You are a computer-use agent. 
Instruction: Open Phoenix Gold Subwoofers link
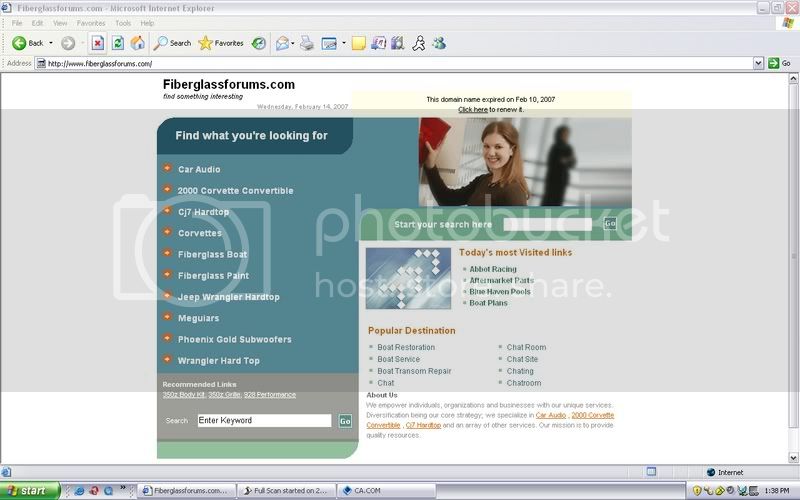point(235,339)
